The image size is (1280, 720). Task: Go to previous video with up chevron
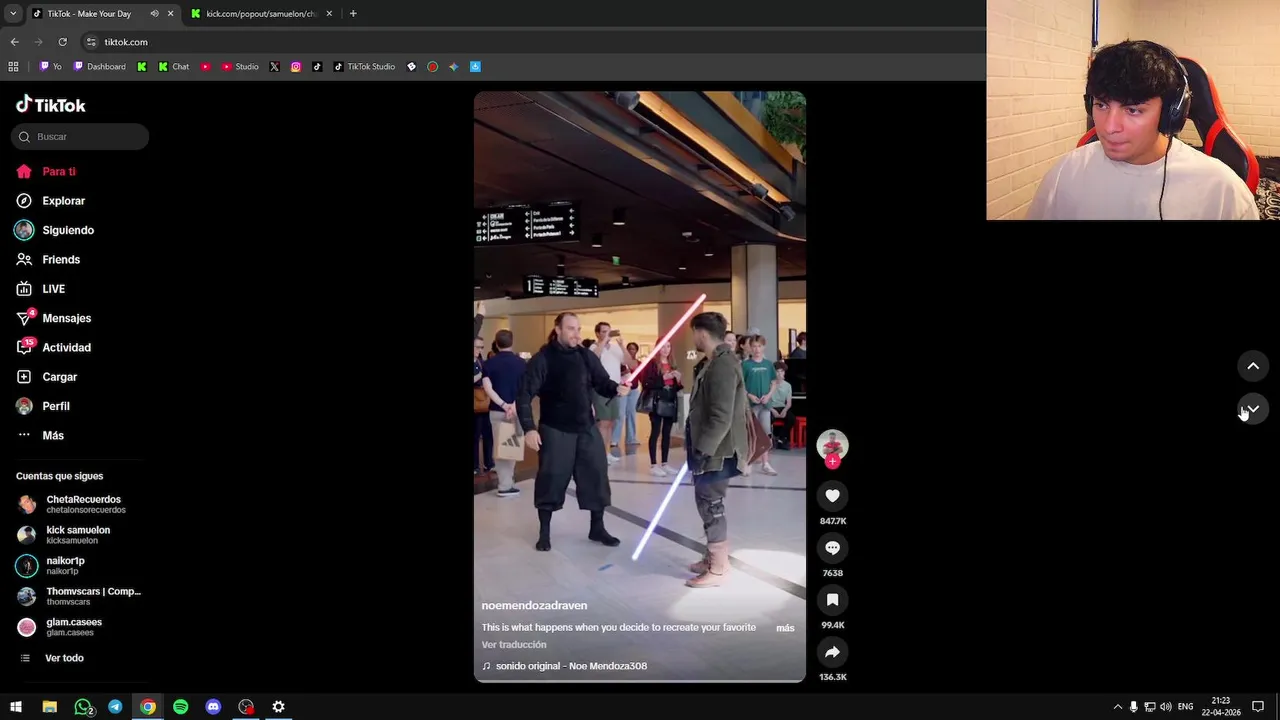click(1253, 366)
